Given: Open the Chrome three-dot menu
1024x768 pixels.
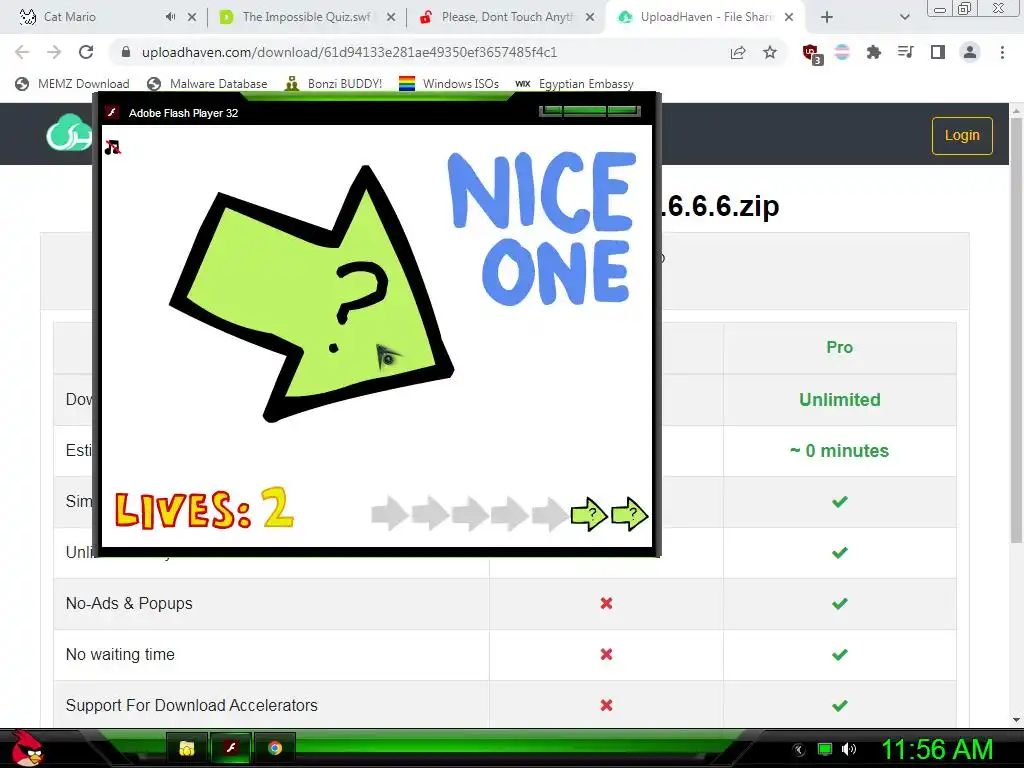Looking at the screenshot, I should click(x=1002, y=52).
